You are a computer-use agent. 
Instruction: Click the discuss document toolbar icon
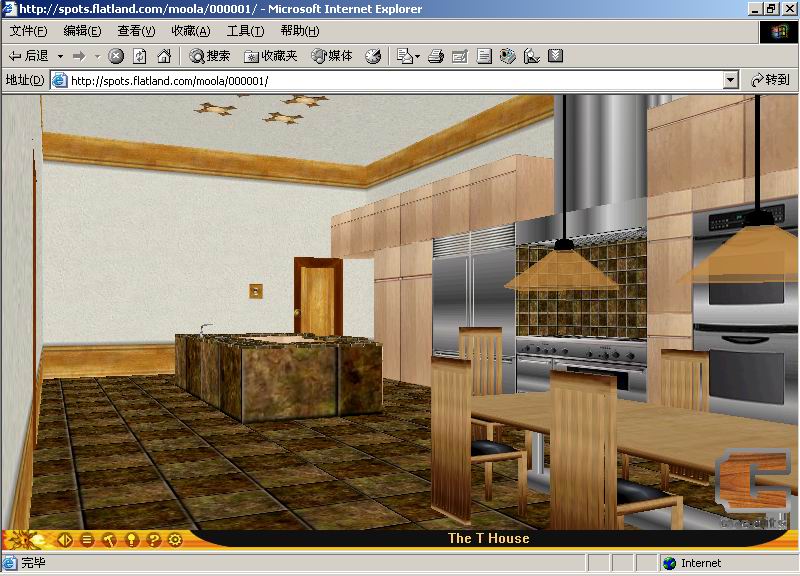[x=484, y=56]
